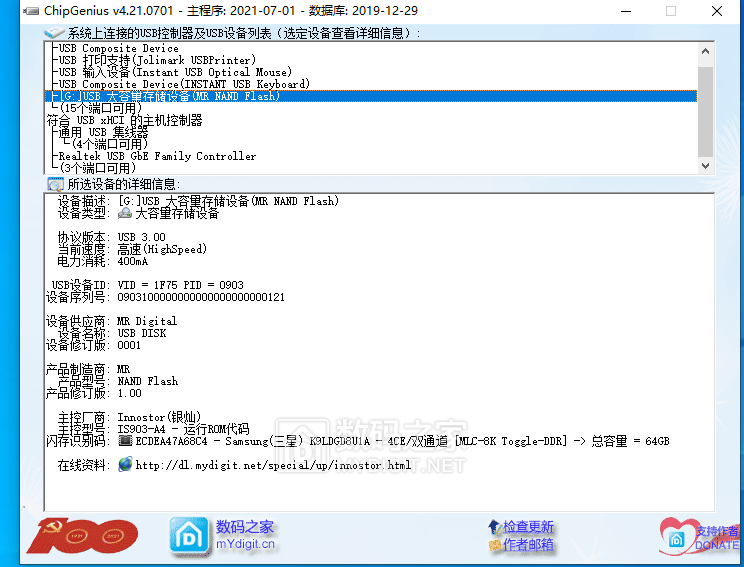Image resolution: width=744 pixels, height=567 pixels.
Task: Click the Samsung K9LDGD8U1A flash ID text
Action: pyautogui.click(x=402, y=441)
